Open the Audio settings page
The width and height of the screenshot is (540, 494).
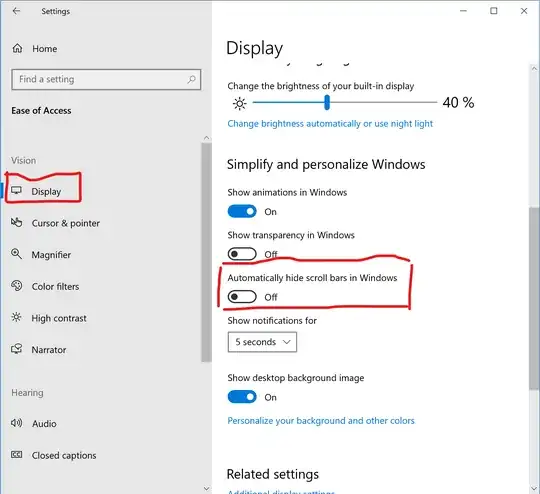(44, 424)
